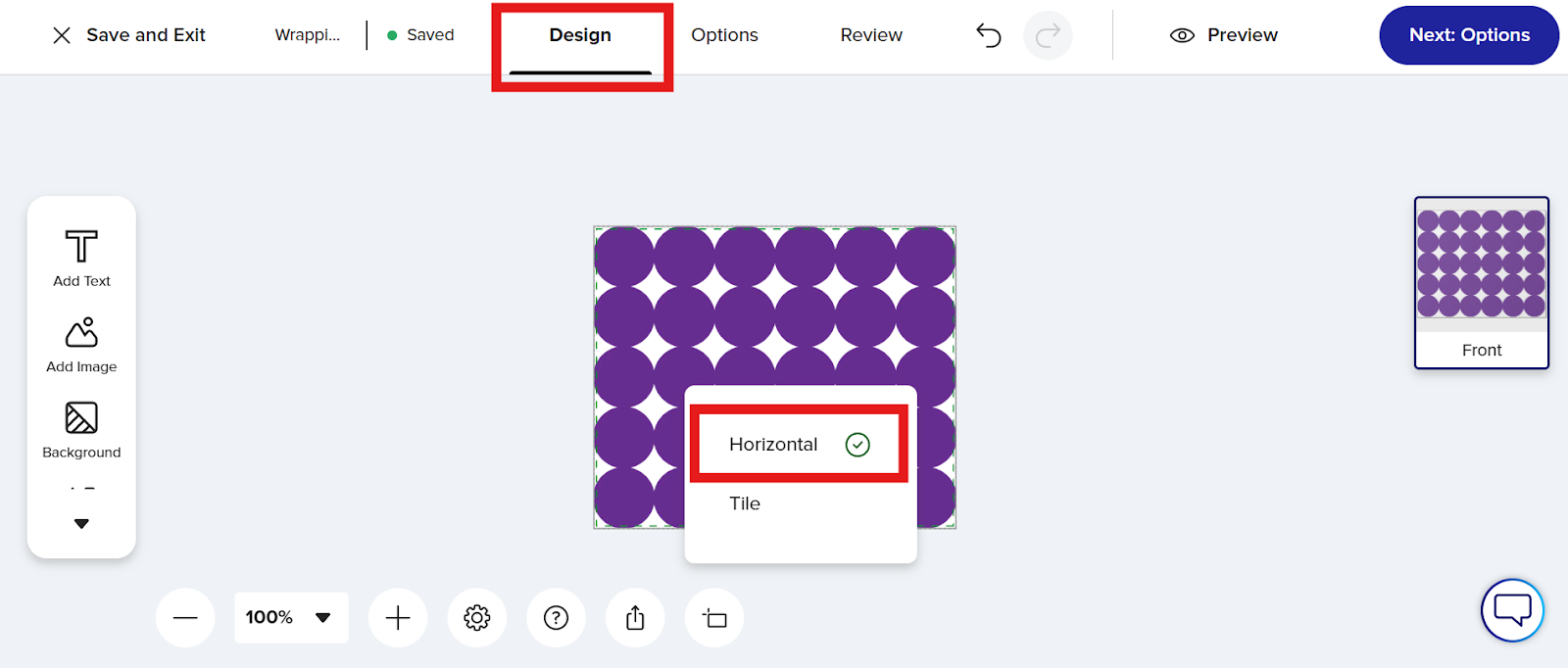Image resolution: width=1568 pixels, height=668 pixels.
Task: Click the help question mark icon
Action: click(x=556, y=618)
